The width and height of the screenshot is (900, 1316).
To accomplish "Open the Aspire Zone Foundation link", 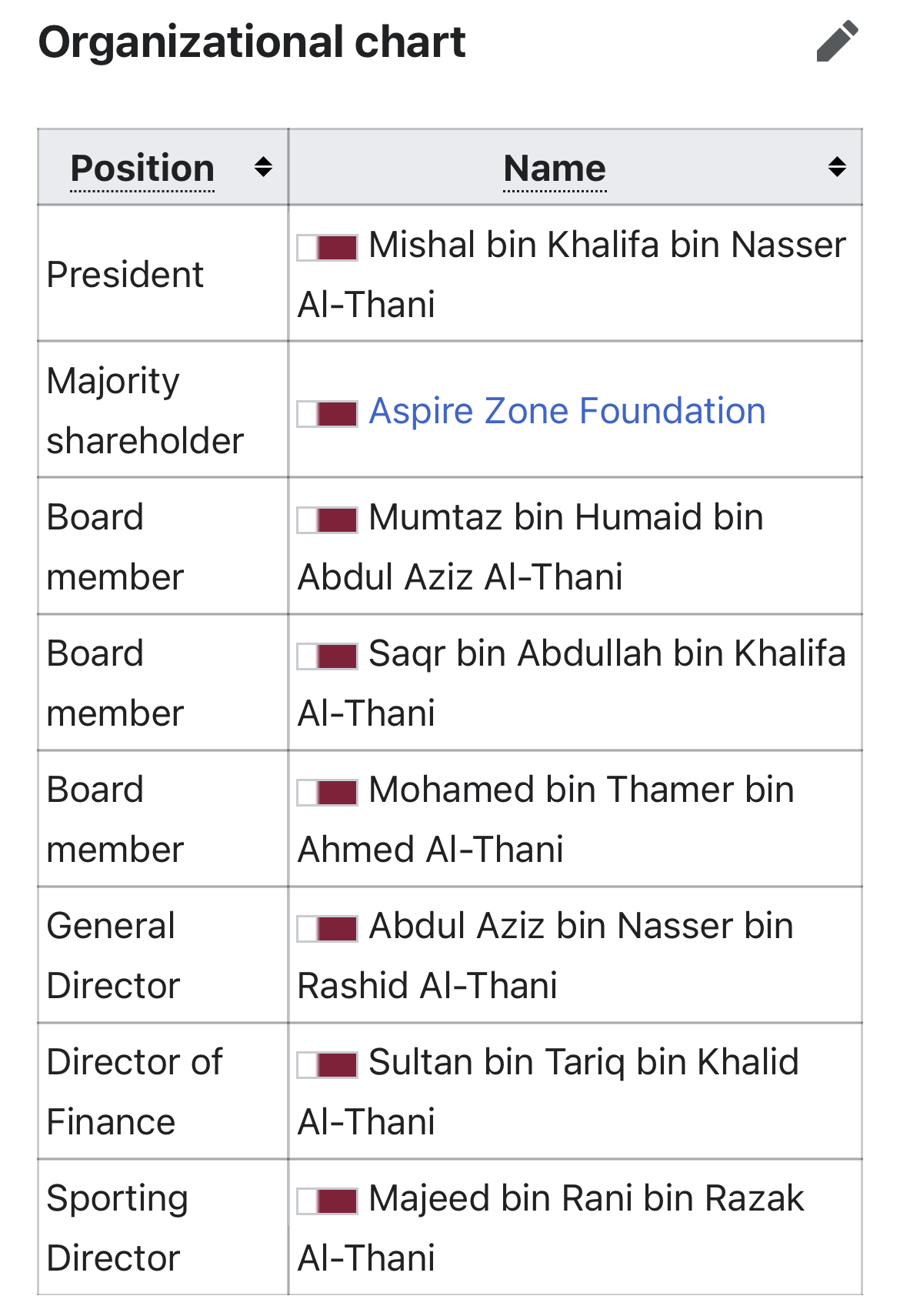I will coord(567,411).
